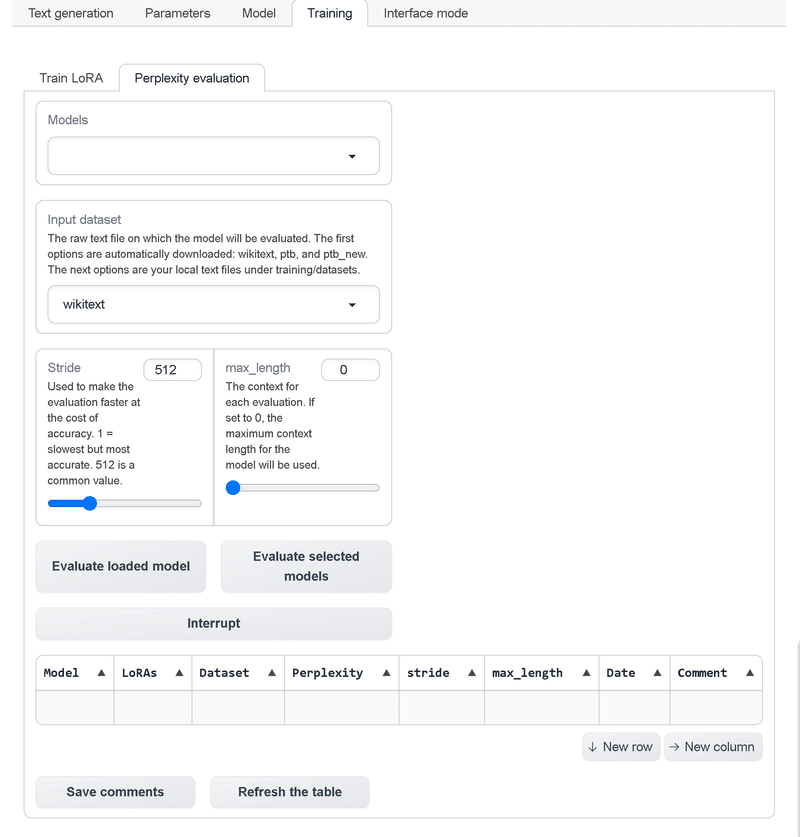This screenshot has width=800, height=837.
Task: Click the max_length slider handle
Action: tap(233, 488)
